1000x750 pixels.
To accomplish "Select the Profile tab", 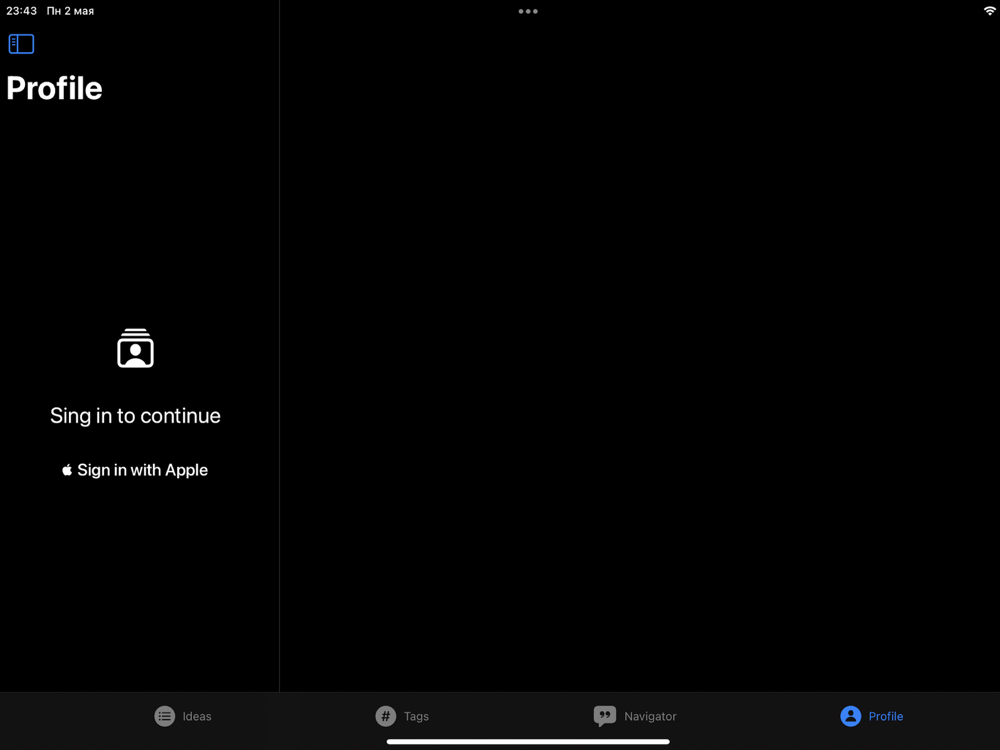I will click(x=872, y=716).
